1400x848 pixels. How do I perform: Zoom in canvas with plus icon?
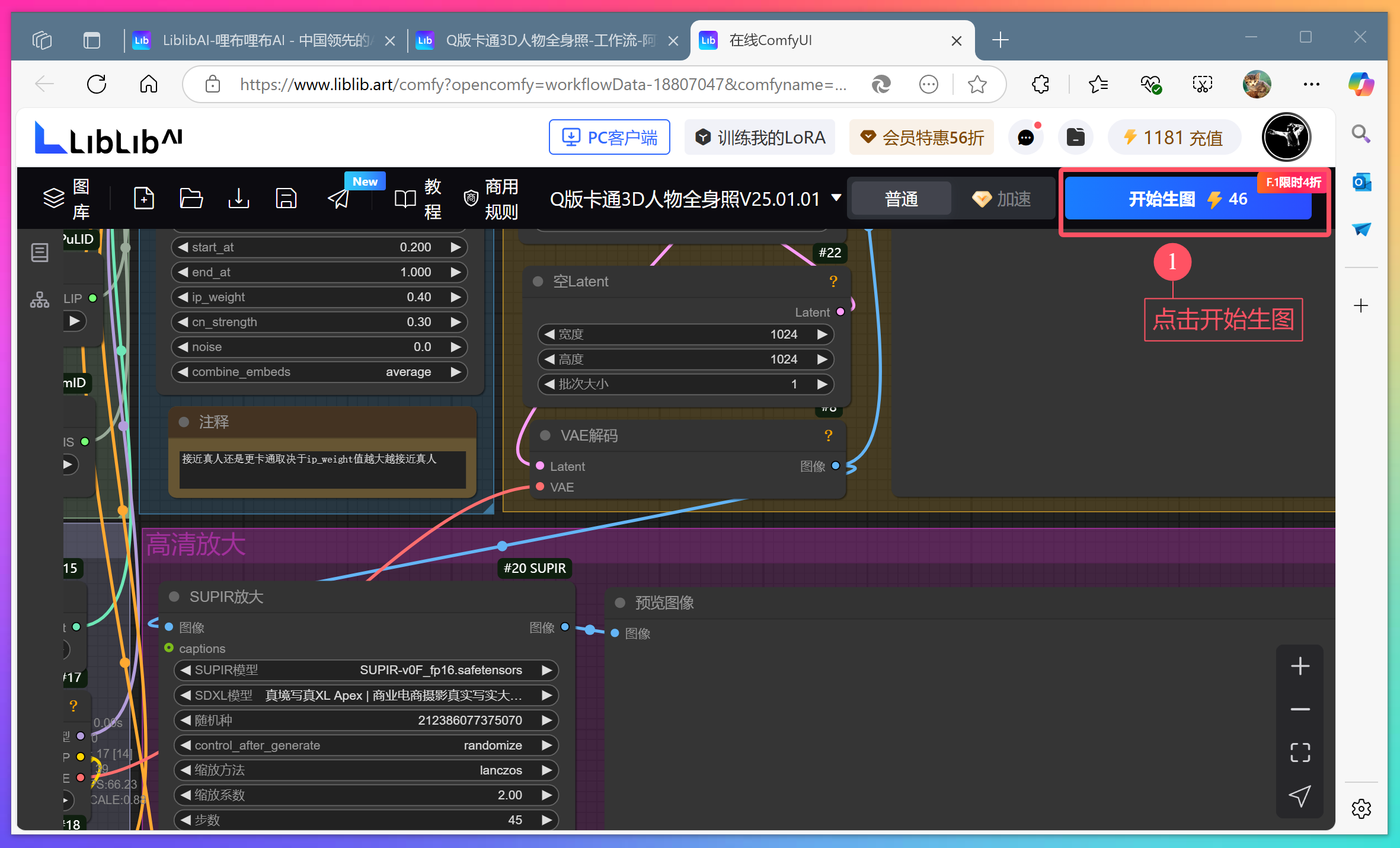tap(1300, 667)
